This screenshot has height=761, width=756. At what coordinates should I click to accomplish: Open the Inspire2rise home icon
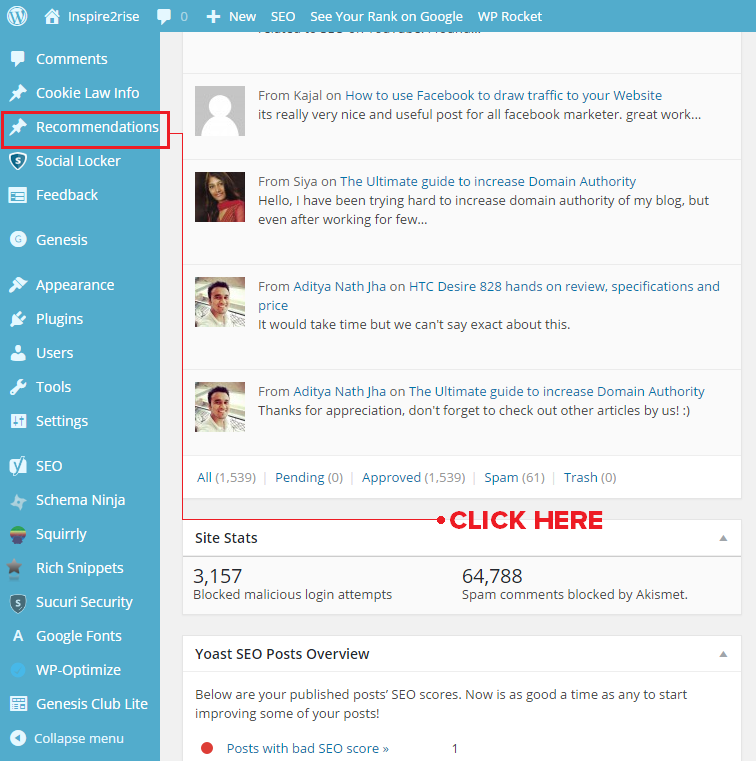(x=52, y=16)
